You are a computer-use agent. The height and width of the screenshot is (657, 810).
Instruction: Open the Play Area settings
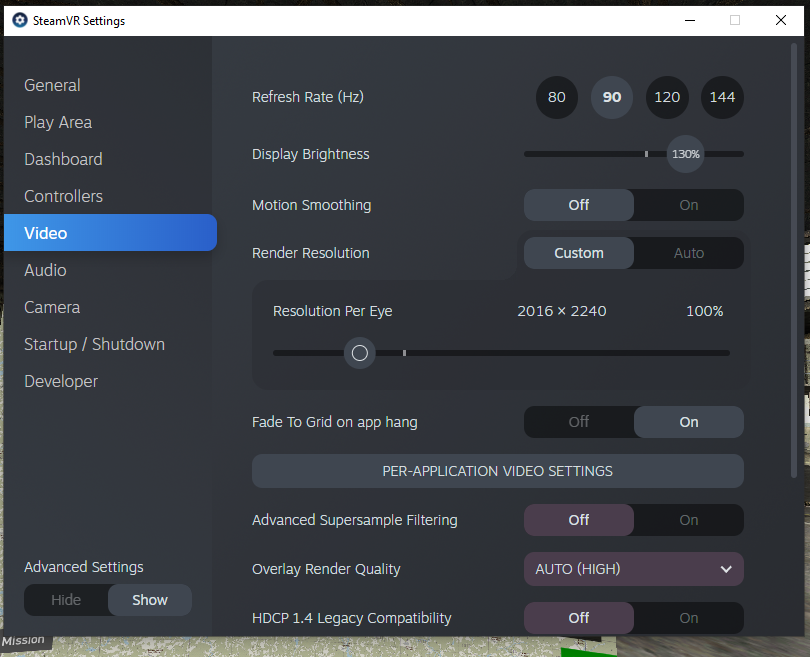pos(58,122)
